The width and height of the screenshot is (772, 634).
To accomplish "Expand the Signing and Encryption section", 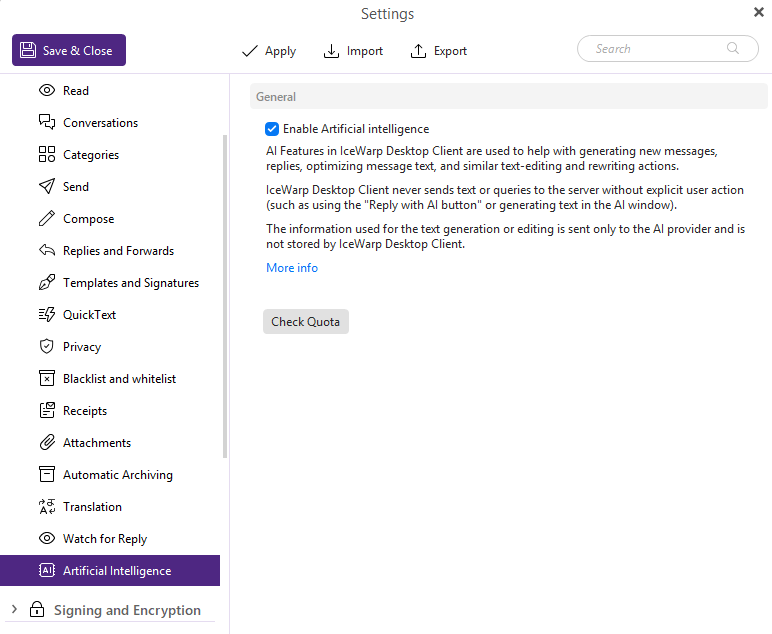I will click(x=13, y=610).
